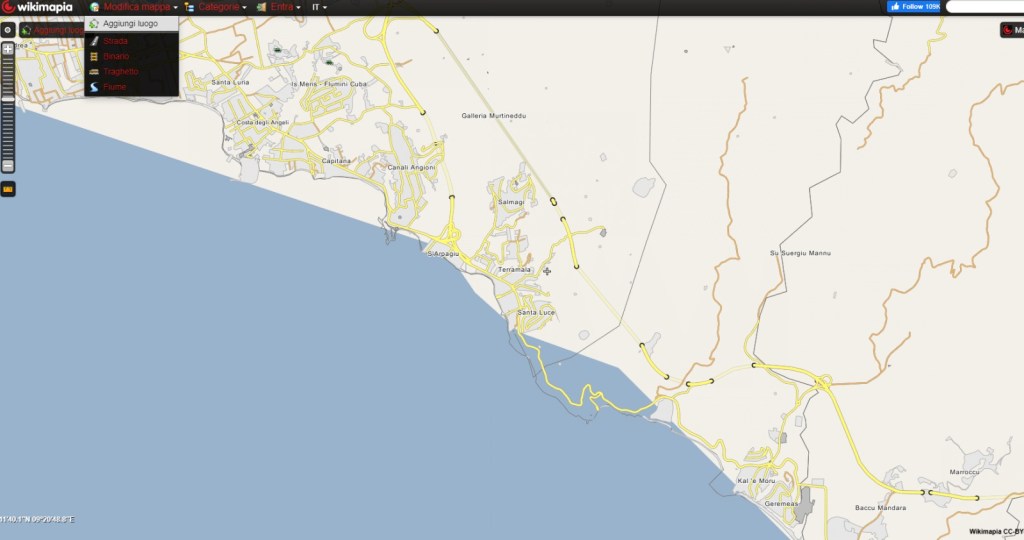Toggle the map type button at right
1024x540 pixels.
click(x=1010, y=30)
